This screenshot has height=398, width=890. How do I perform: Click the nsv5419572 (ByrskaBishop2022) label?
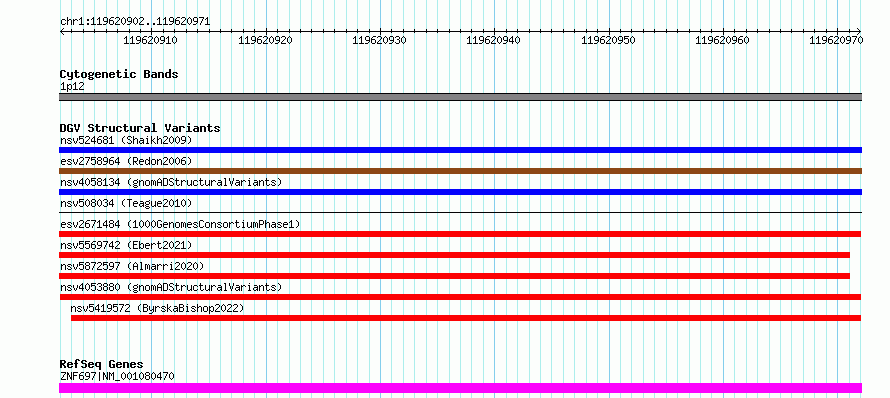[x=157, y=308]
